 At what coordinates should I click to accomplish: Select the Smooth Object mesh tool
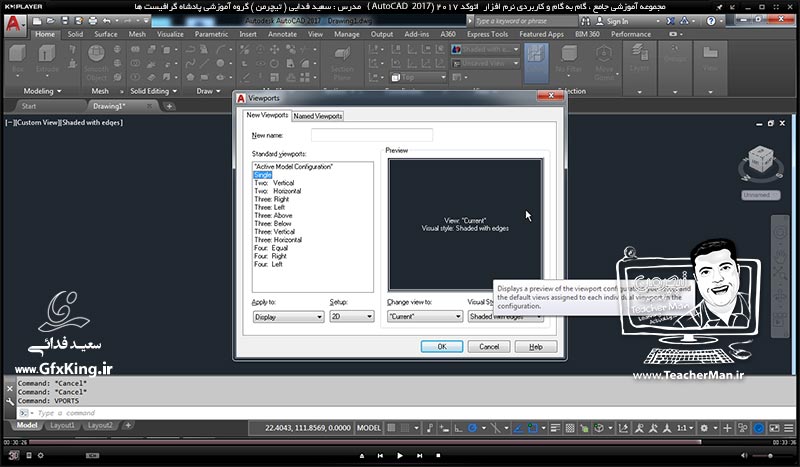(x=96, y=63)
